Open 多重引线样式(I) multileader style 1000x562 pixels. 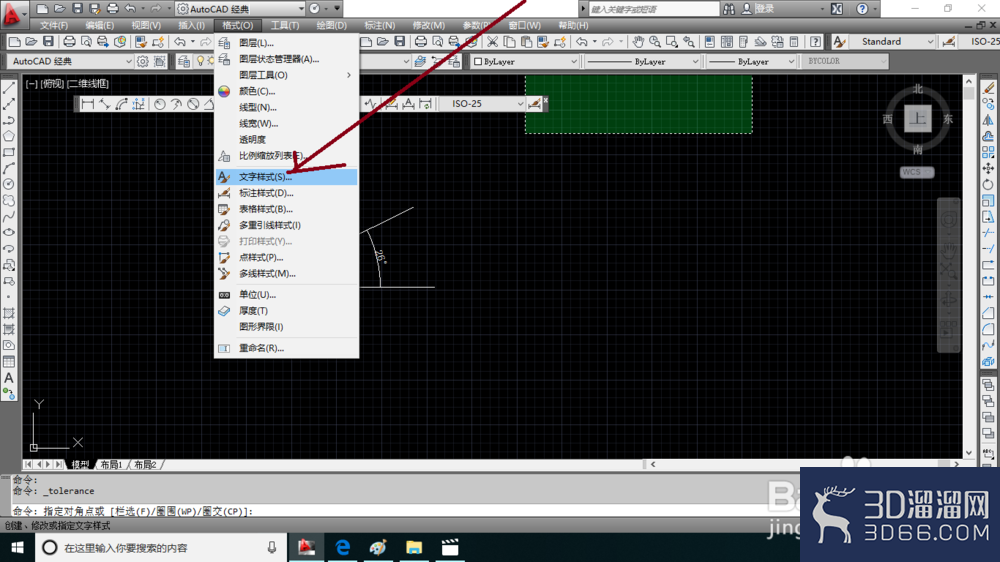tap(286, 225)
